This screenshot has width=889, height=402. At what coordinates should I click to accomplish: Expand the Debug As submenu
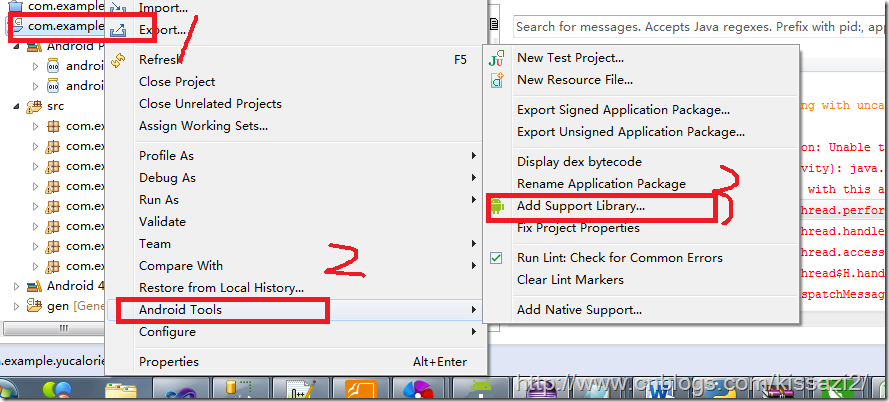473,177
